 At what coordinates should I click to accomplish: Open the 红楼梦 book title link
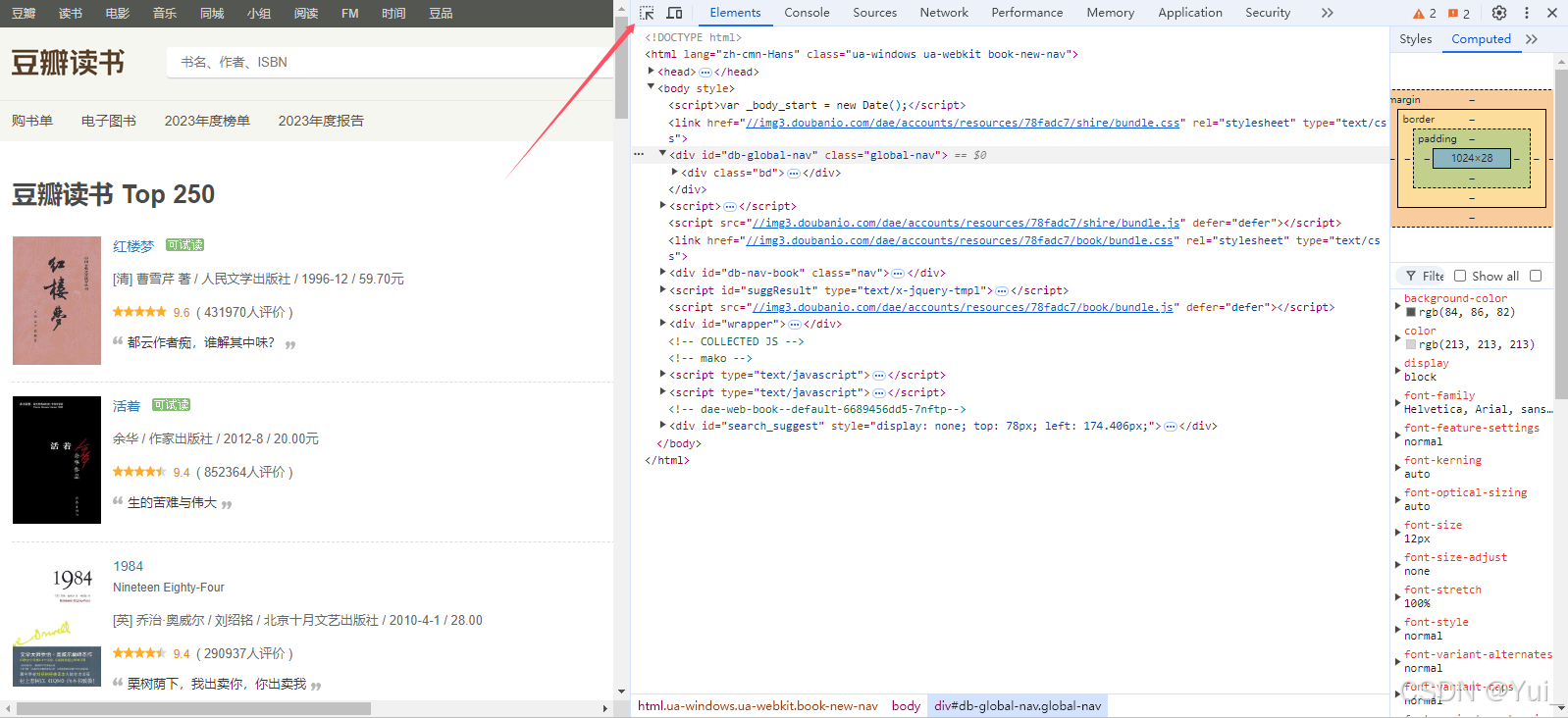tap(133, 246)
